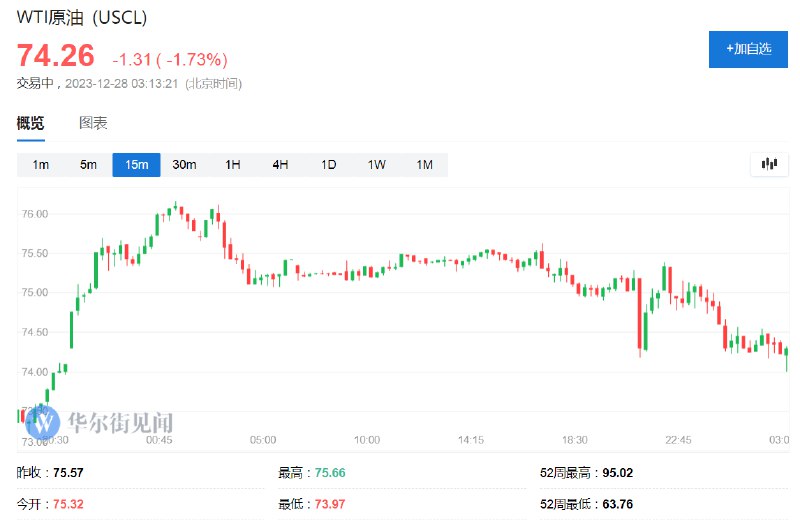Click the 最低 value 73.97

click(x=330, y=505)
